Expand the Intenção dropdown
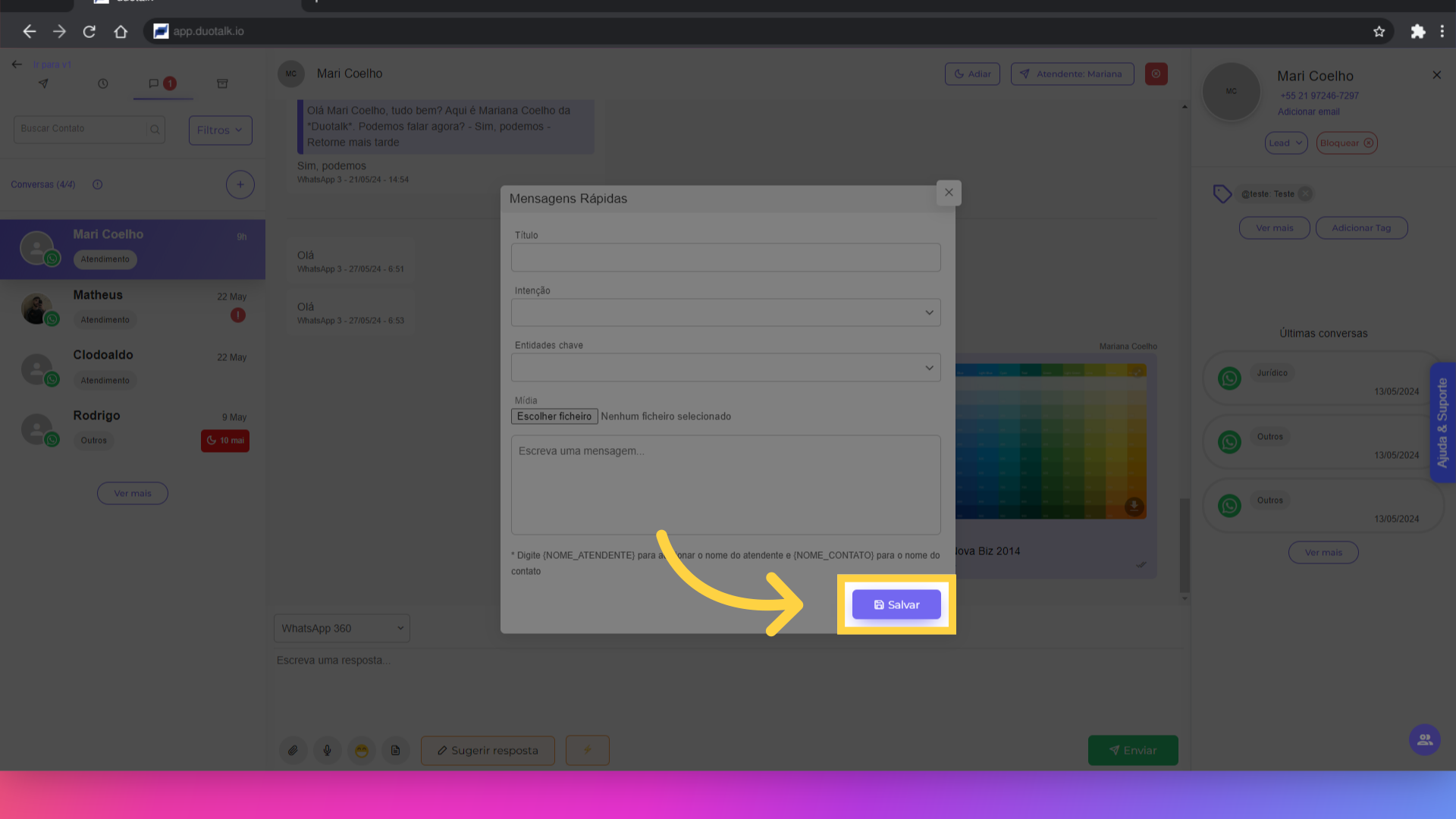 coord(726,312)
